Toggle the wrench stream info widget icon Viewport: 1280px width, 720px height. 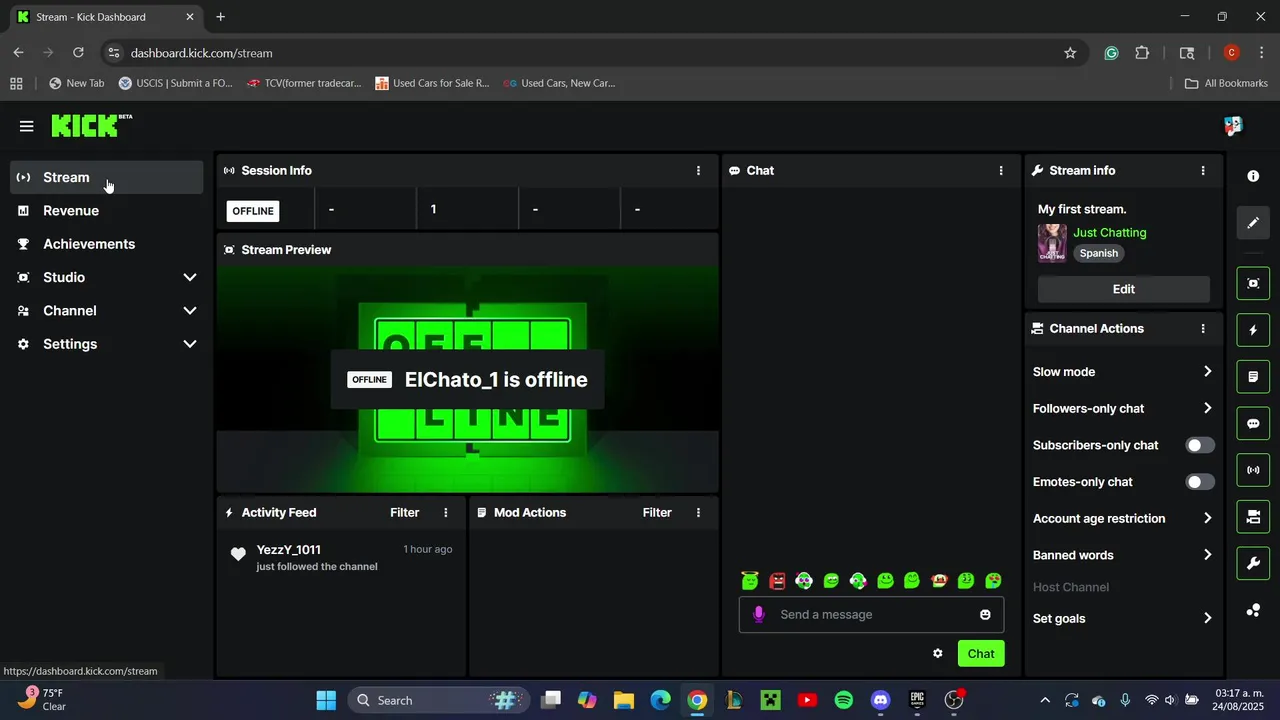(x=1253, y=564)
